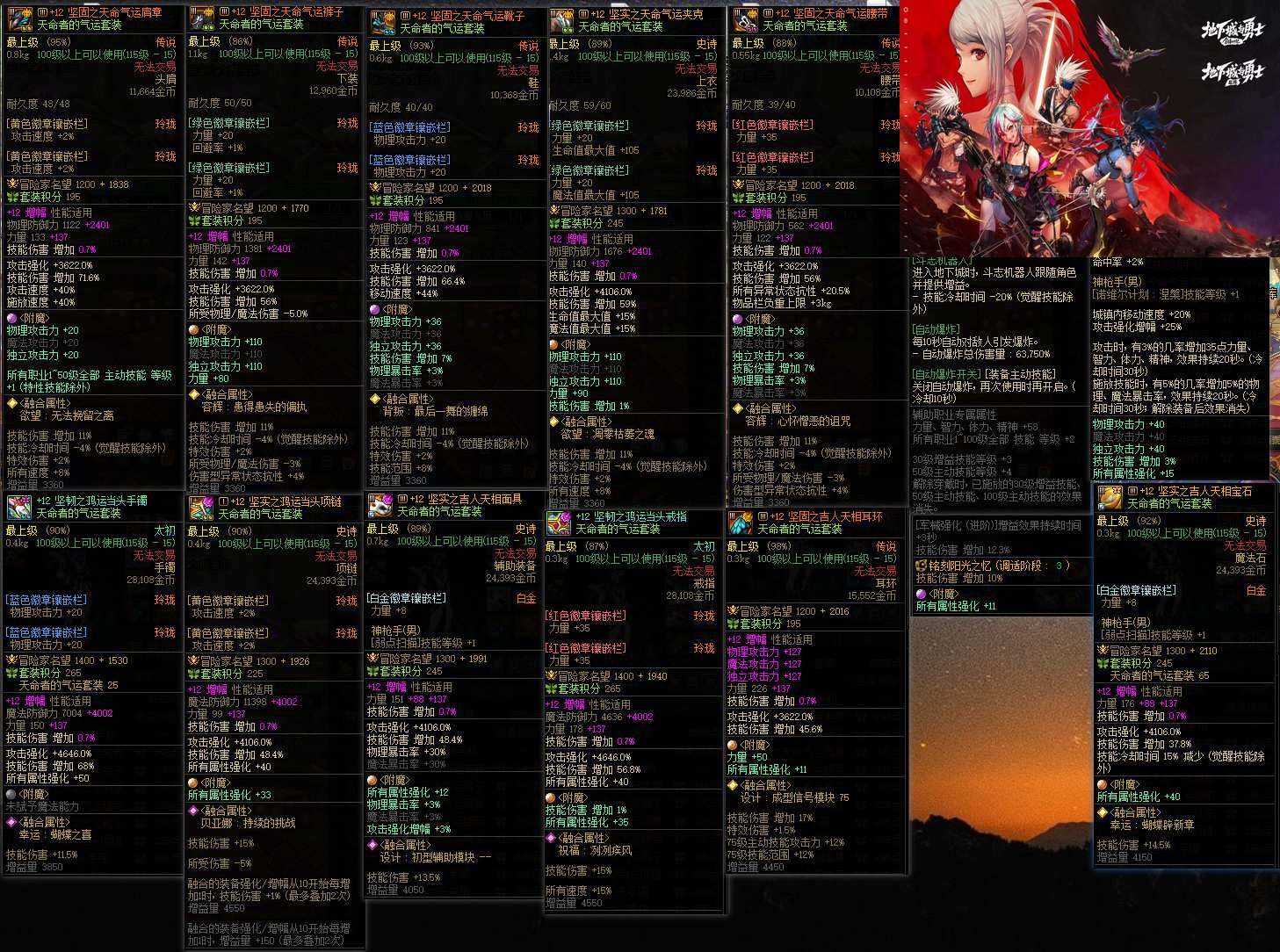Click the 坚实之天命气运夹克 jacket item icon
This screenshot has width=1280, height=952.
coord(561,20)
